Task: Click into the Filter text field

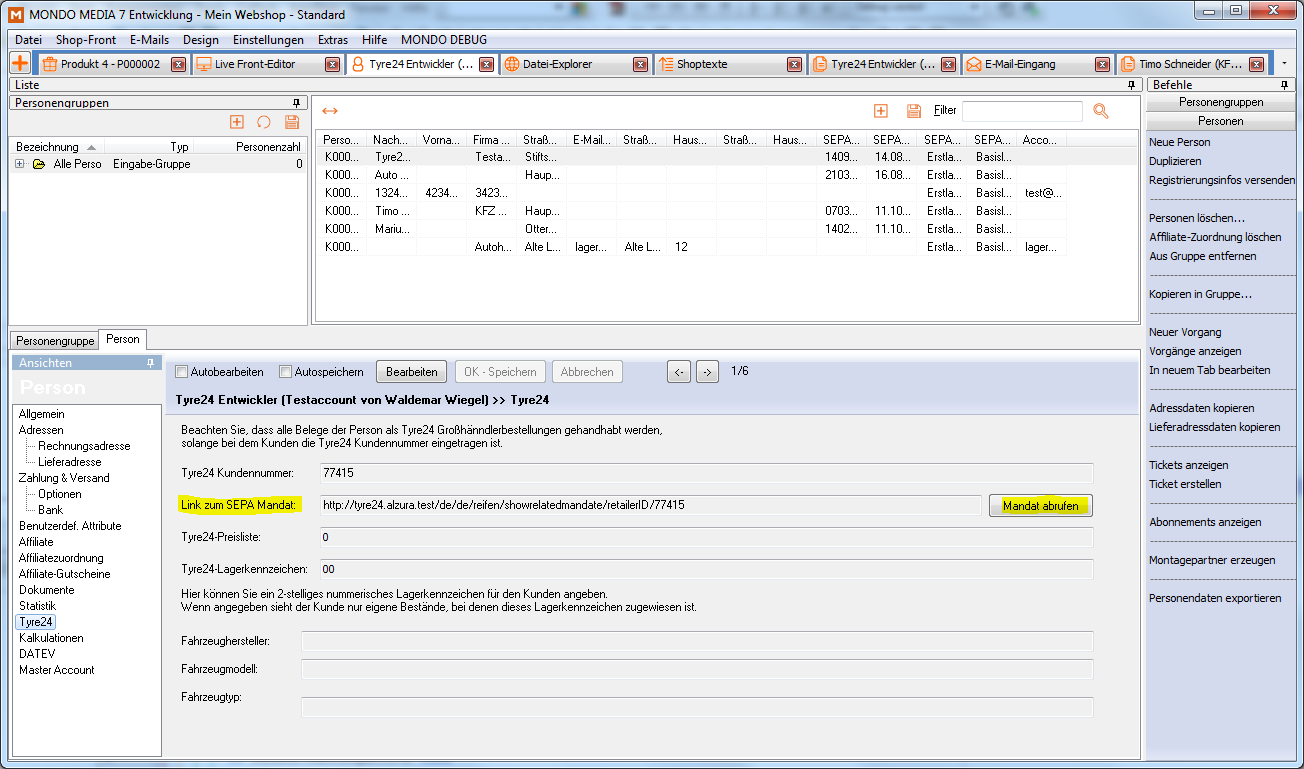Action: point(1021,111)
